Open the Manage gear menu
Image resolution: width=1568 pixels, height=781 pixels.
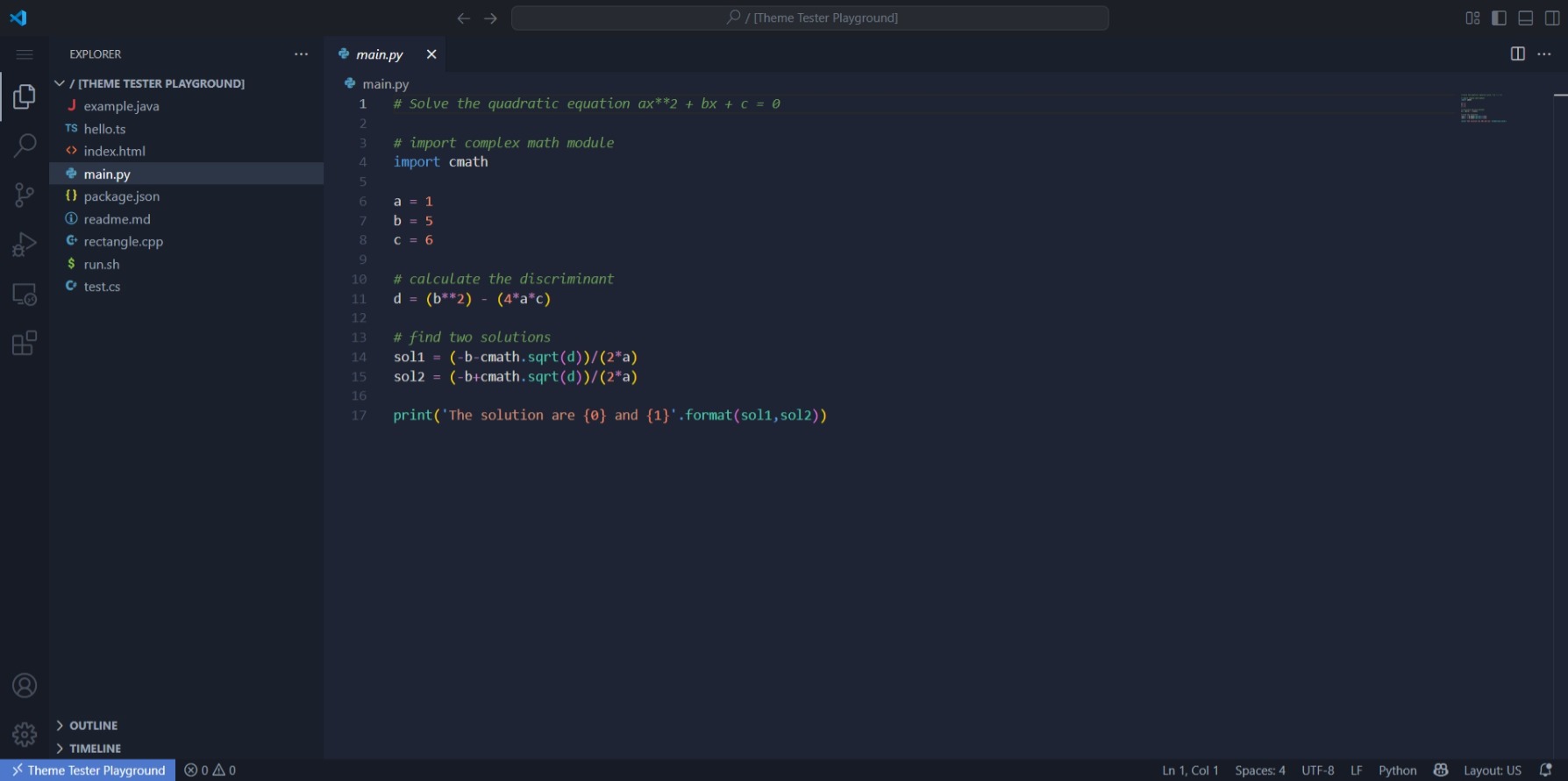[x=25, y=735]
